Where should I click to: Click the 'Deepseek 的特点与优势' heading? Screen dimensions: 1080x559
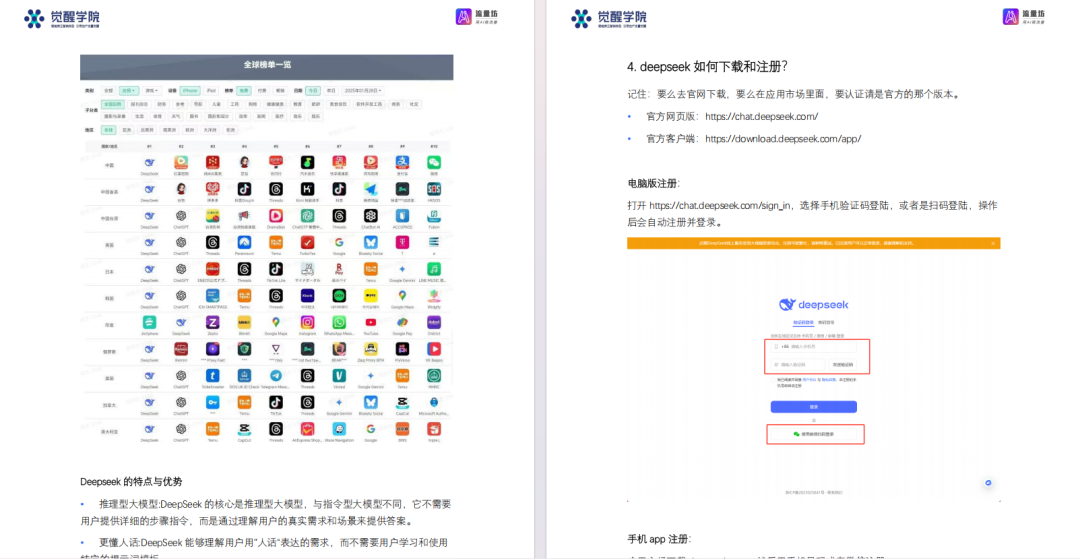pyautogui.click(x=132, y=481)
